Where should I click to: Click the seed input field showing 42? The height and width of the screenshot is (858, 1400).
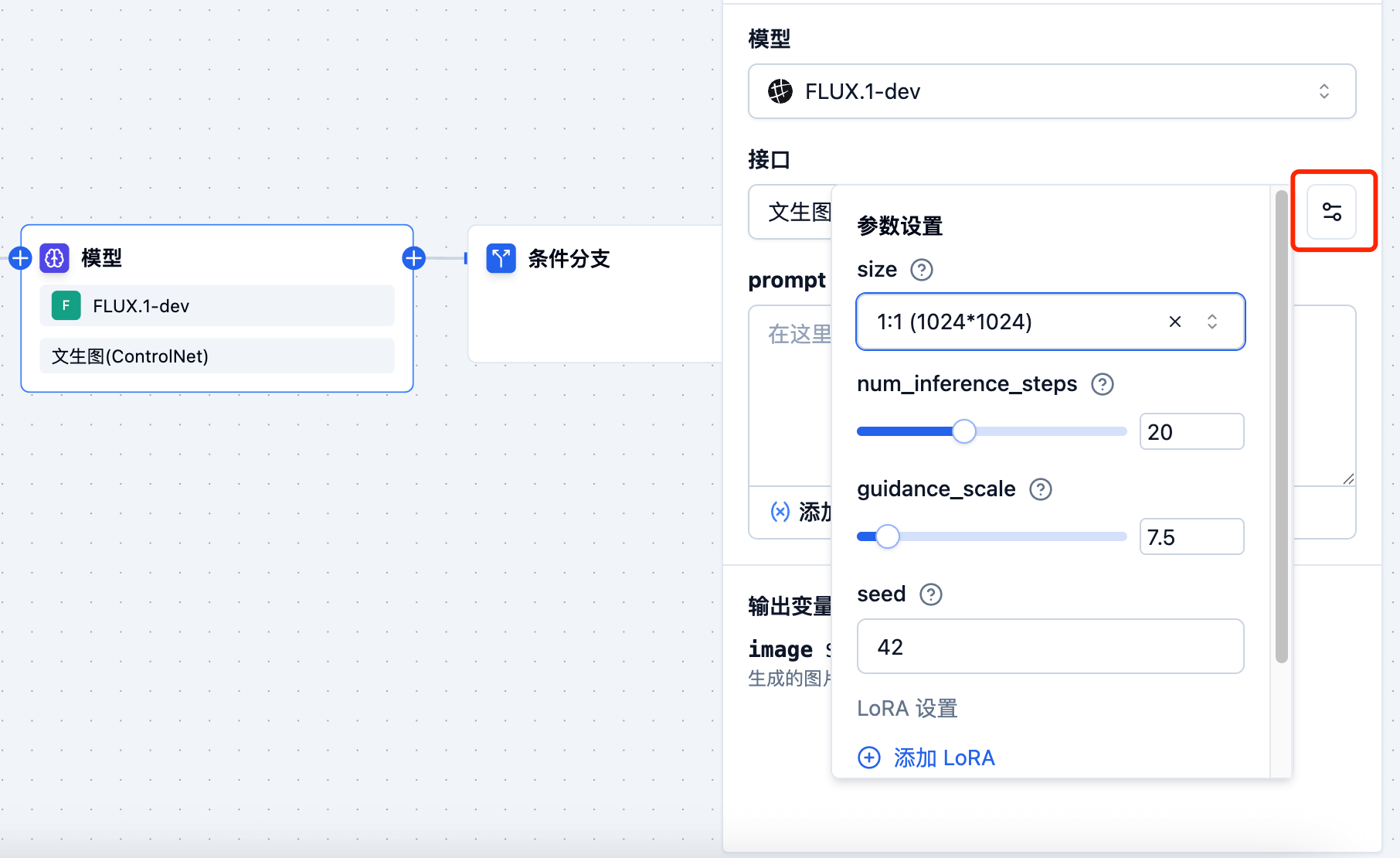tap(1049, 647)
